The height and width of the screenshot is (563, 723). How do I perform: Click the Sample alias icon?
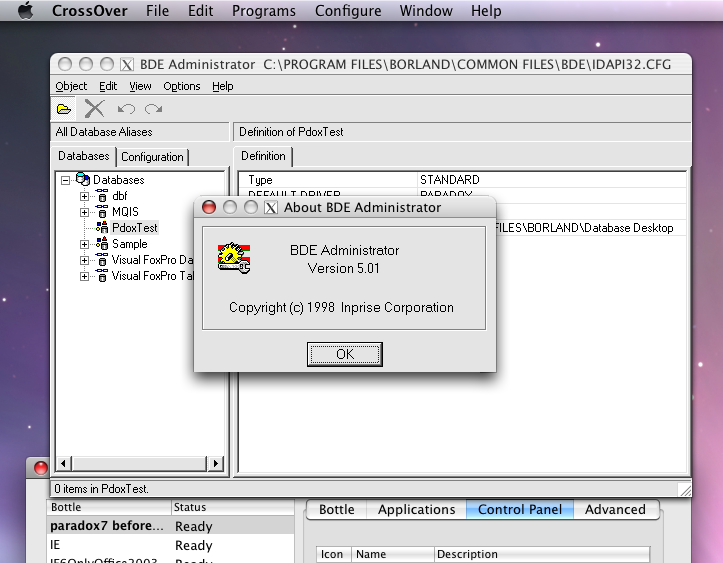[102, 243]
